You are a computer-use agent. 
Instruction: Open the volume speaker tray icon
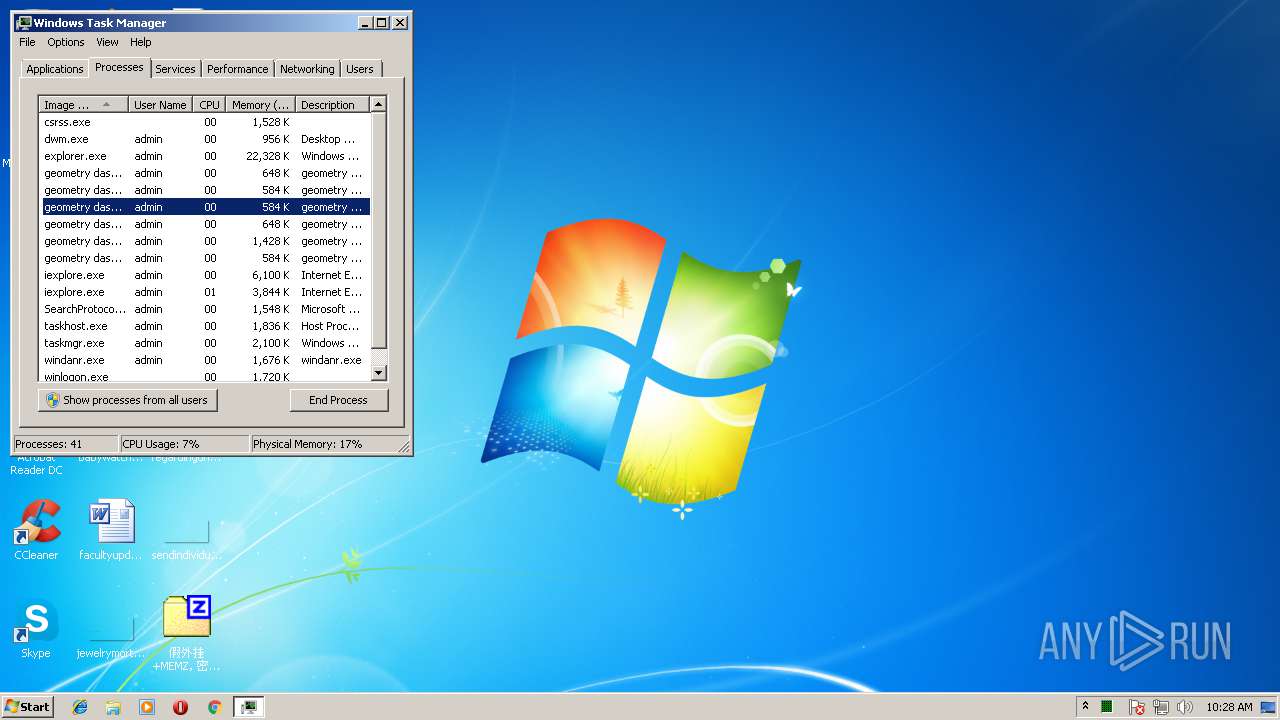point(1185,707)
